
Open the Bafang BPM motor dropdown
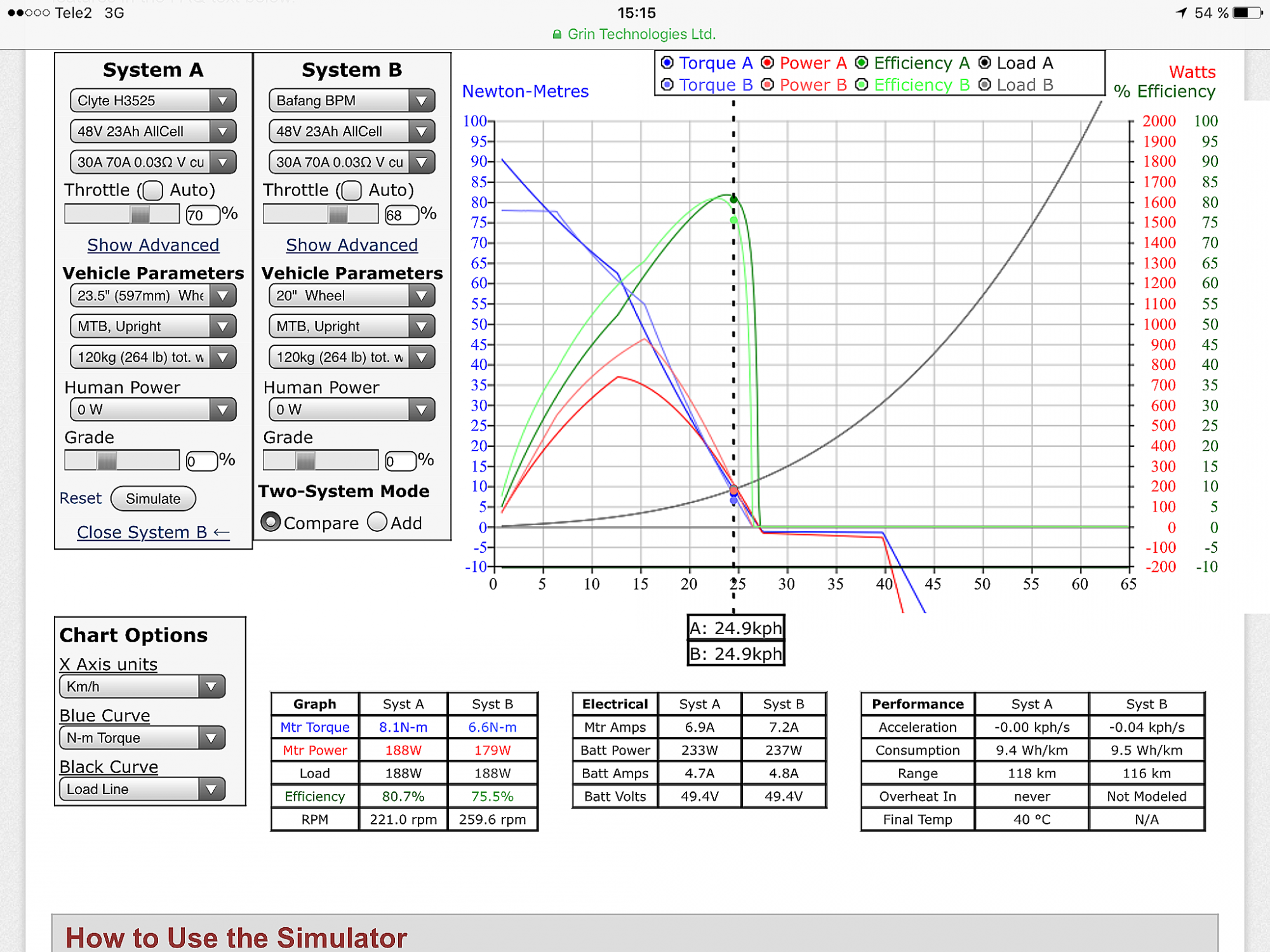point(351,100)
